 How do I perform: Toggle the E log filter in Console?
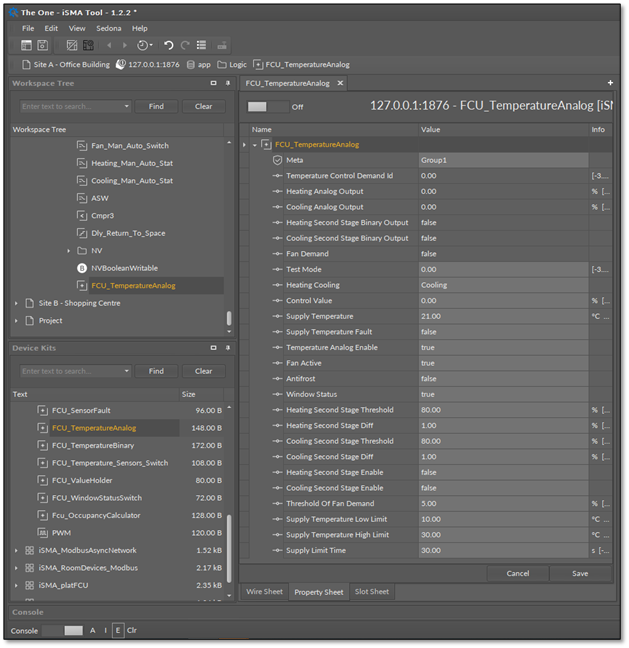click(118, 631)
